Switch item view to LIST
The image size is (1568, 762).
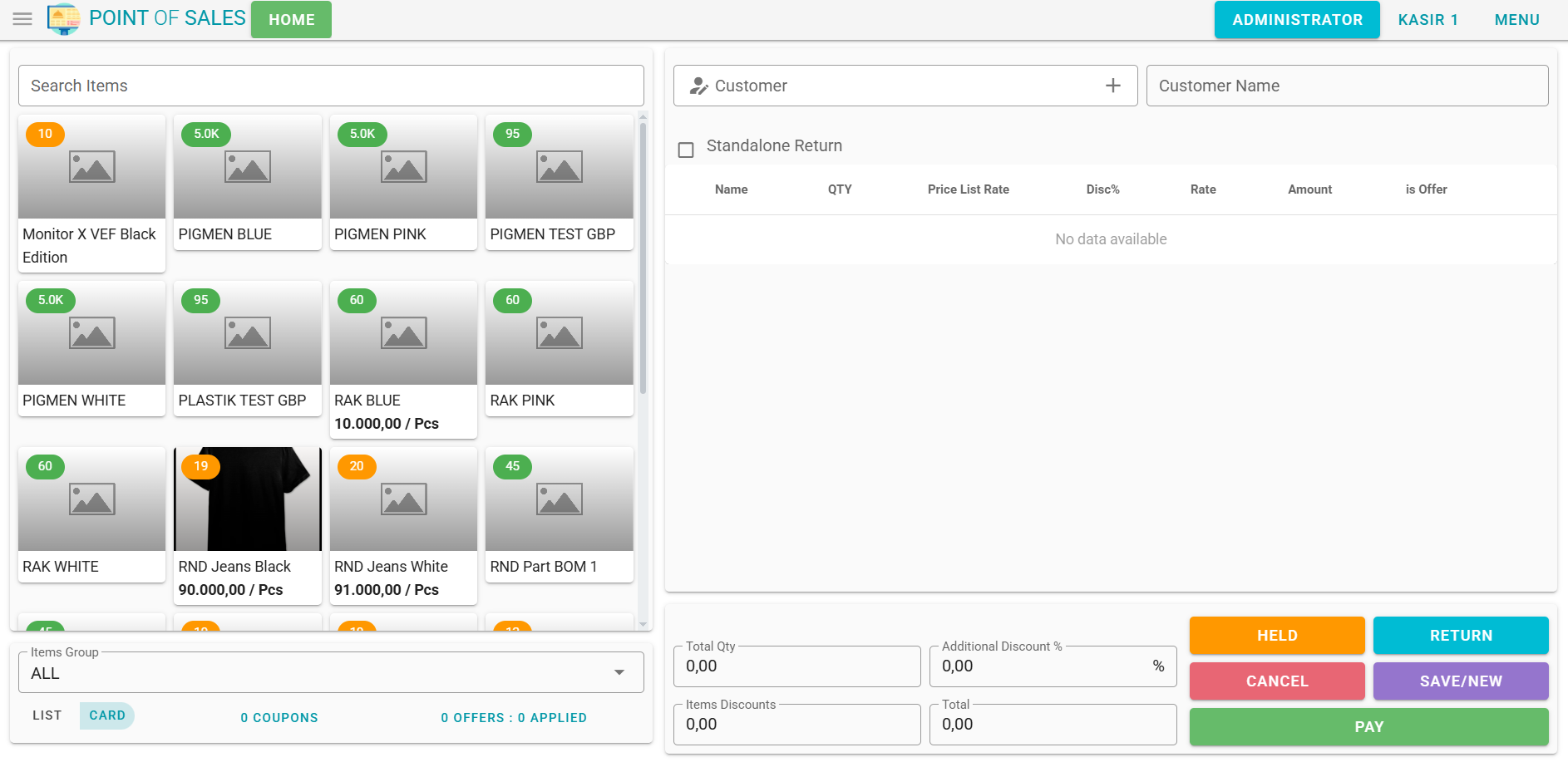point(47,715)
